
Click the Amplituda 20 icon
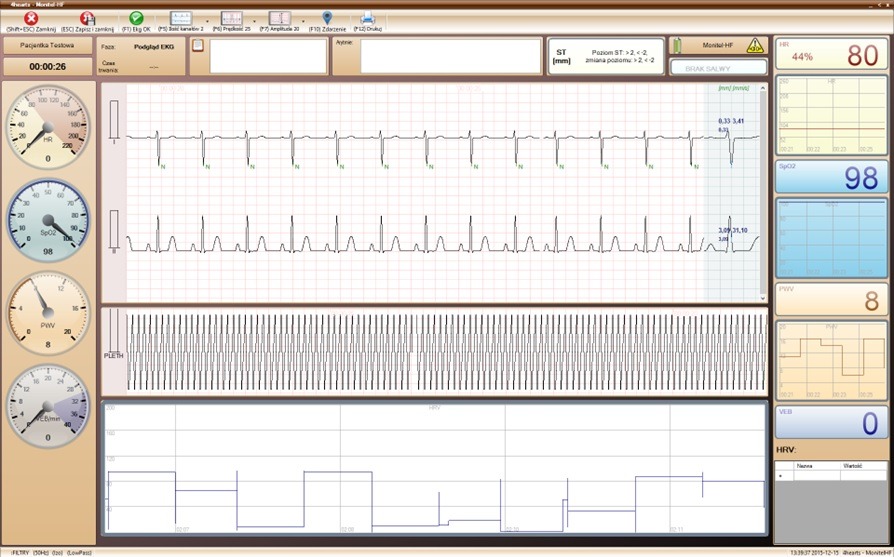[x=279, y=18]
